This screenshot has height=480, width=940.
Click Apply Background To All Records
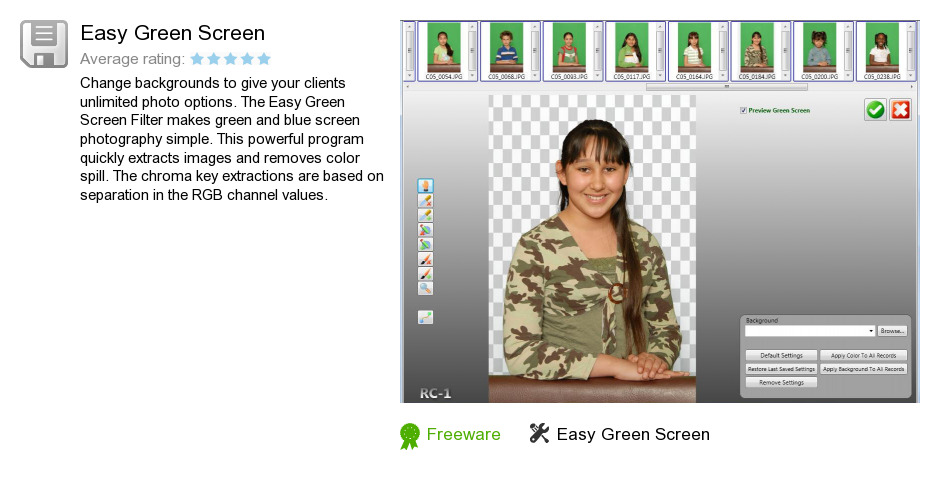tap(863, 369)
